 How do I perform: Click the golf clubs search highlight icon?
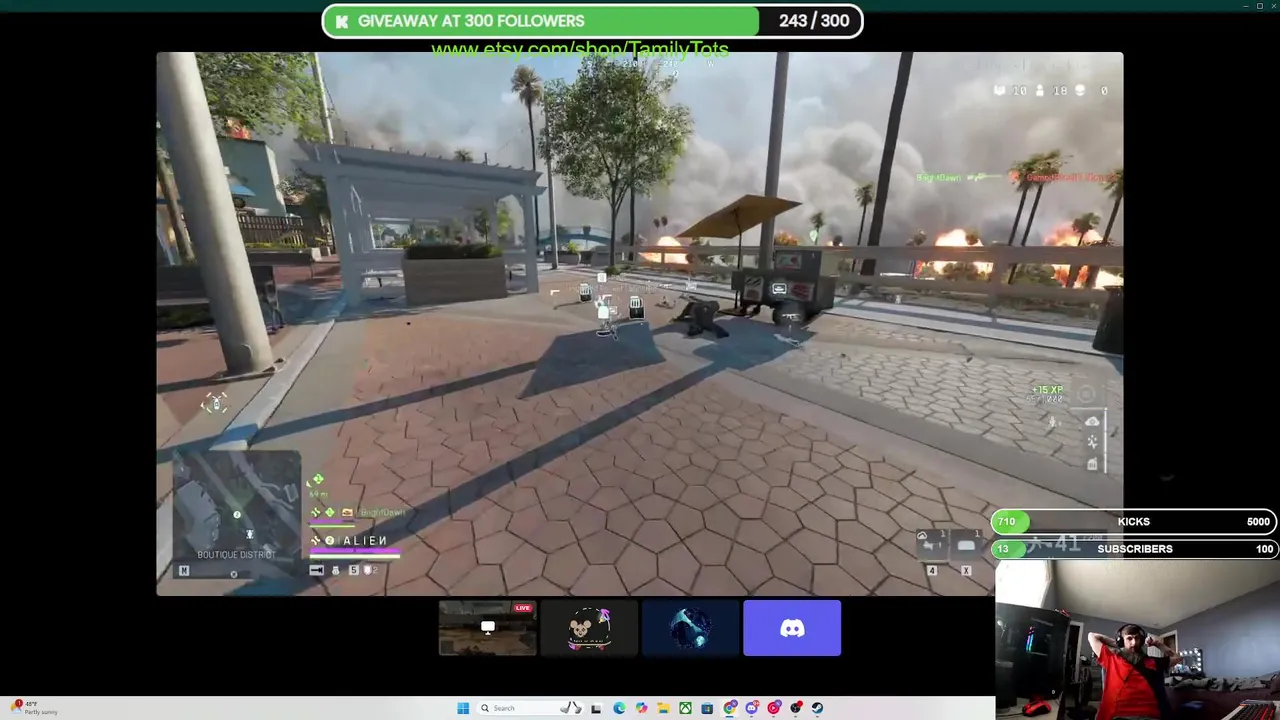[x=571, y=707]
